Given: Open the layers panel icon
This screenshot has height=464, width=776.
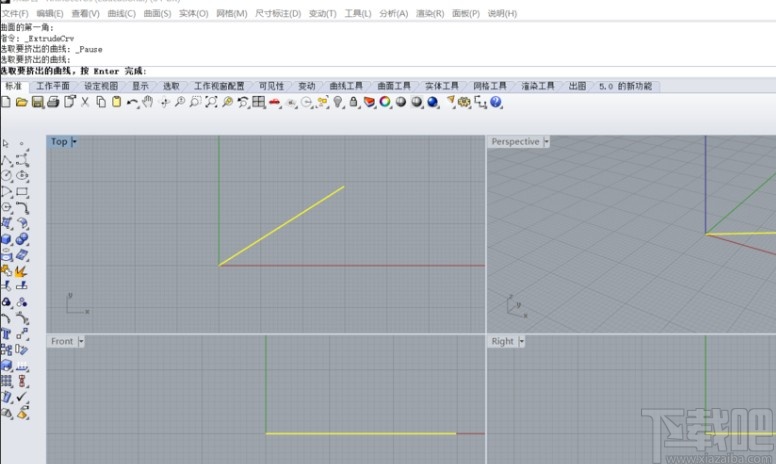Looking at the screenshot, I should [x=369, y=102].
